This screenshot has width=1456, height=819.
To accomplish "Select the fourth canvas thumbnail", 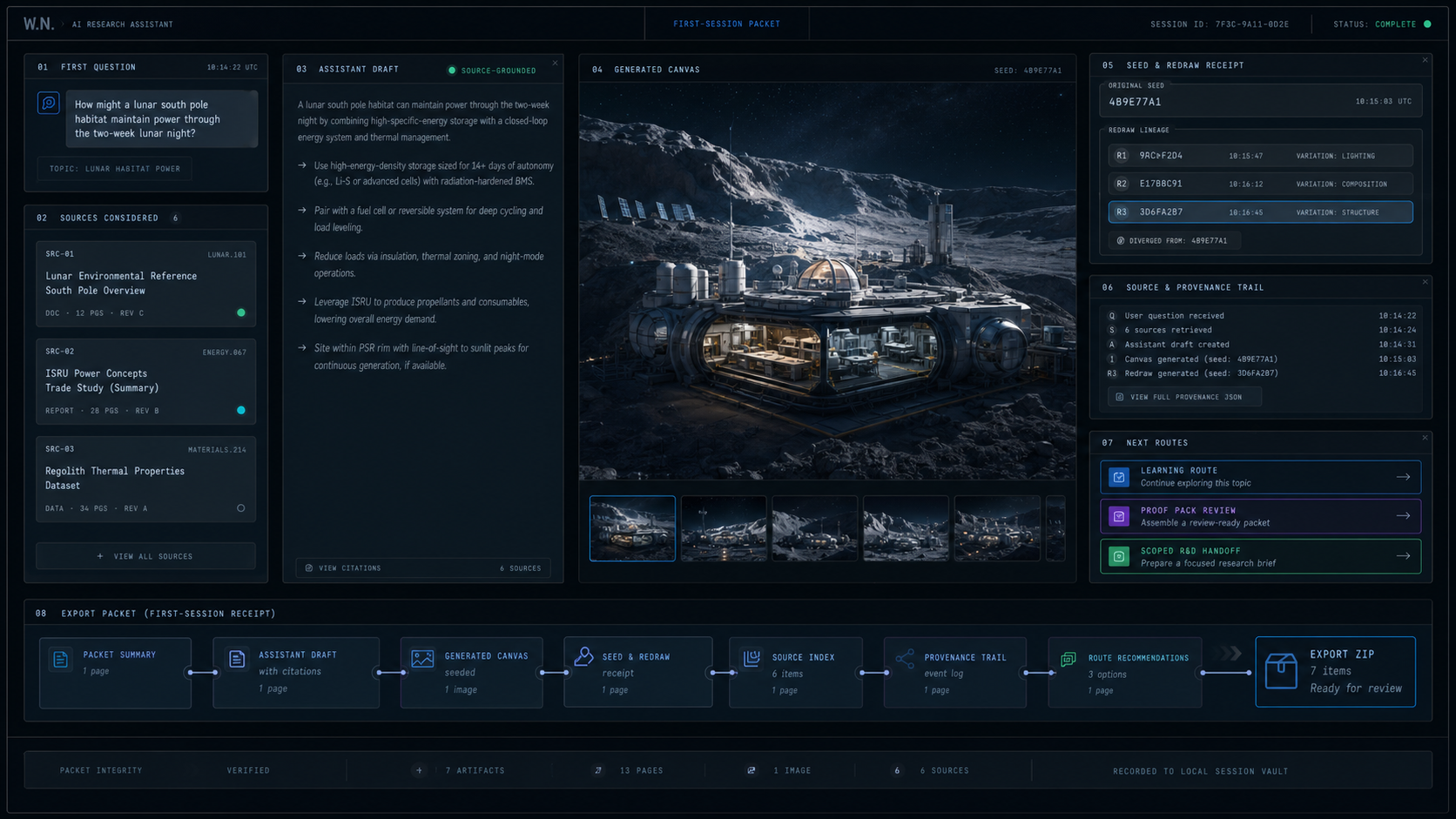I will [906, 528].
